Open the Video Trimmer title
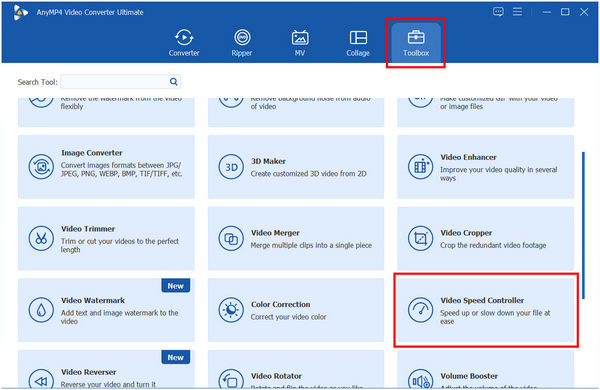 pos(88,228)
